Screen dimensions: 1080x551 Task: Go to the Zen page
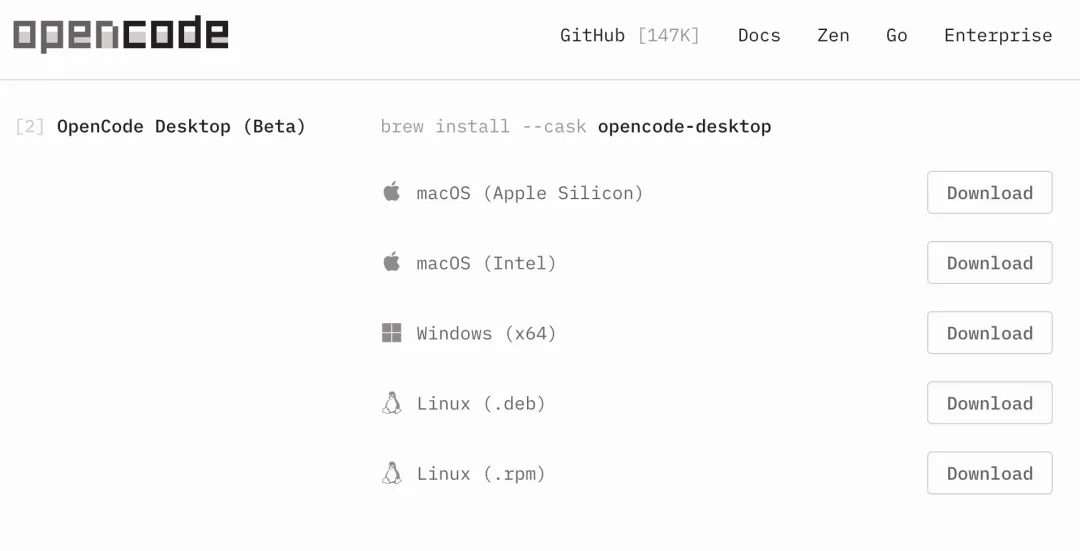pyautogui.click(x=833, y=35)
